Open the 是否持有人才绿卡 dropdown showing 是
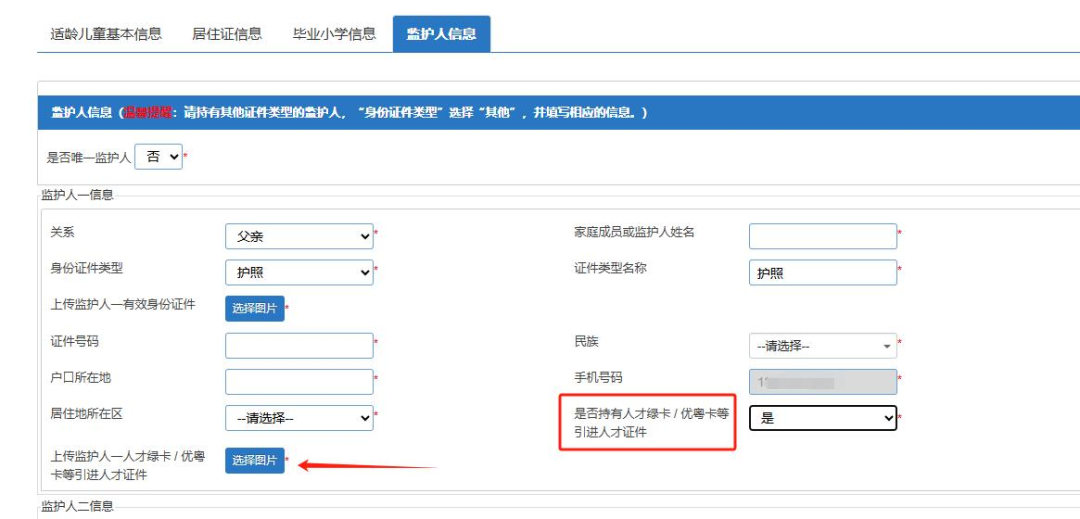The width and height of the screenshot is (1080, 519). pyautogui.click(x=823, y=418)
